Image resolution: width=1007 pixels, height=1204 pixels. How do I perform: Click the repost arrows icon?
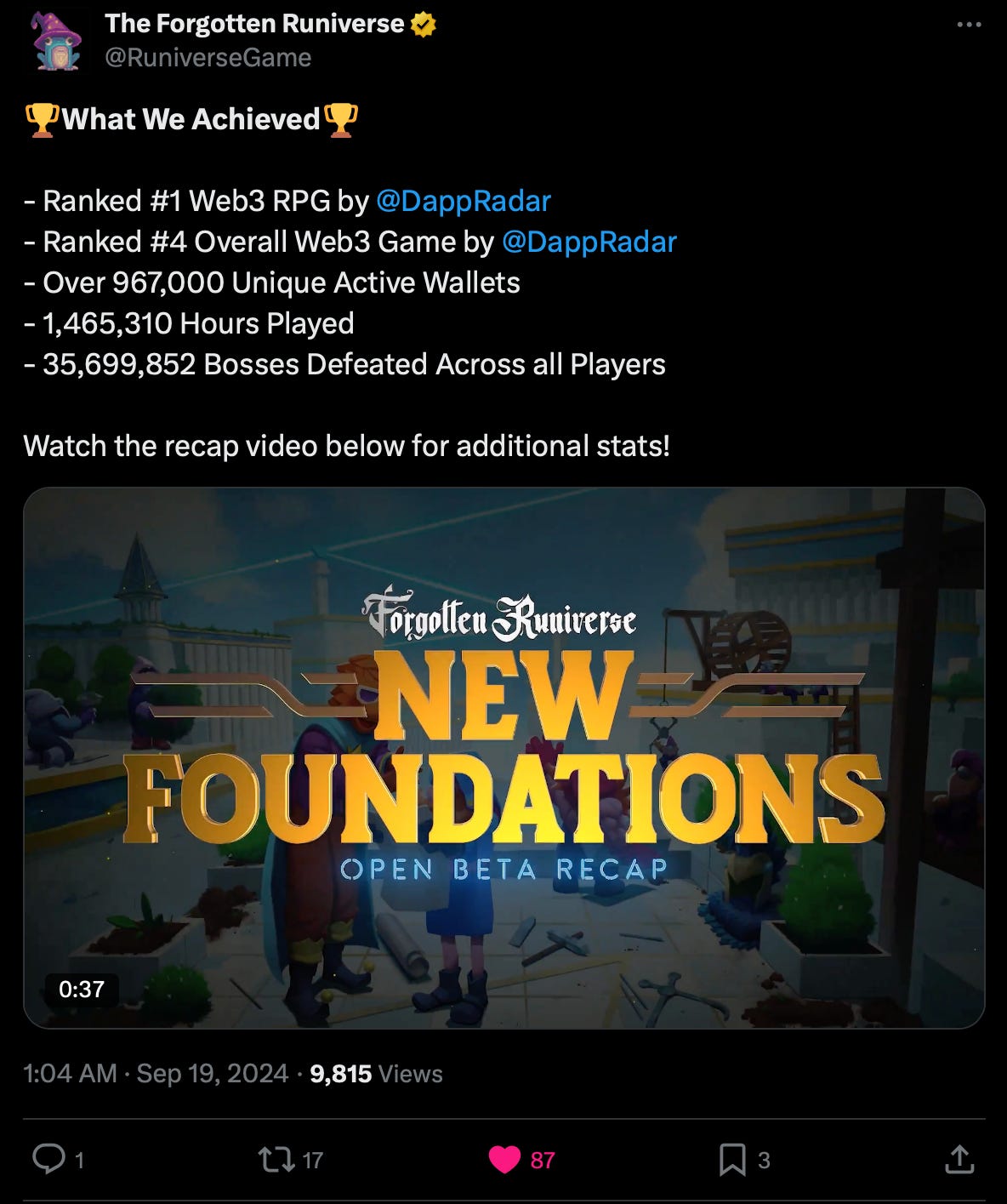[276, 1159]
